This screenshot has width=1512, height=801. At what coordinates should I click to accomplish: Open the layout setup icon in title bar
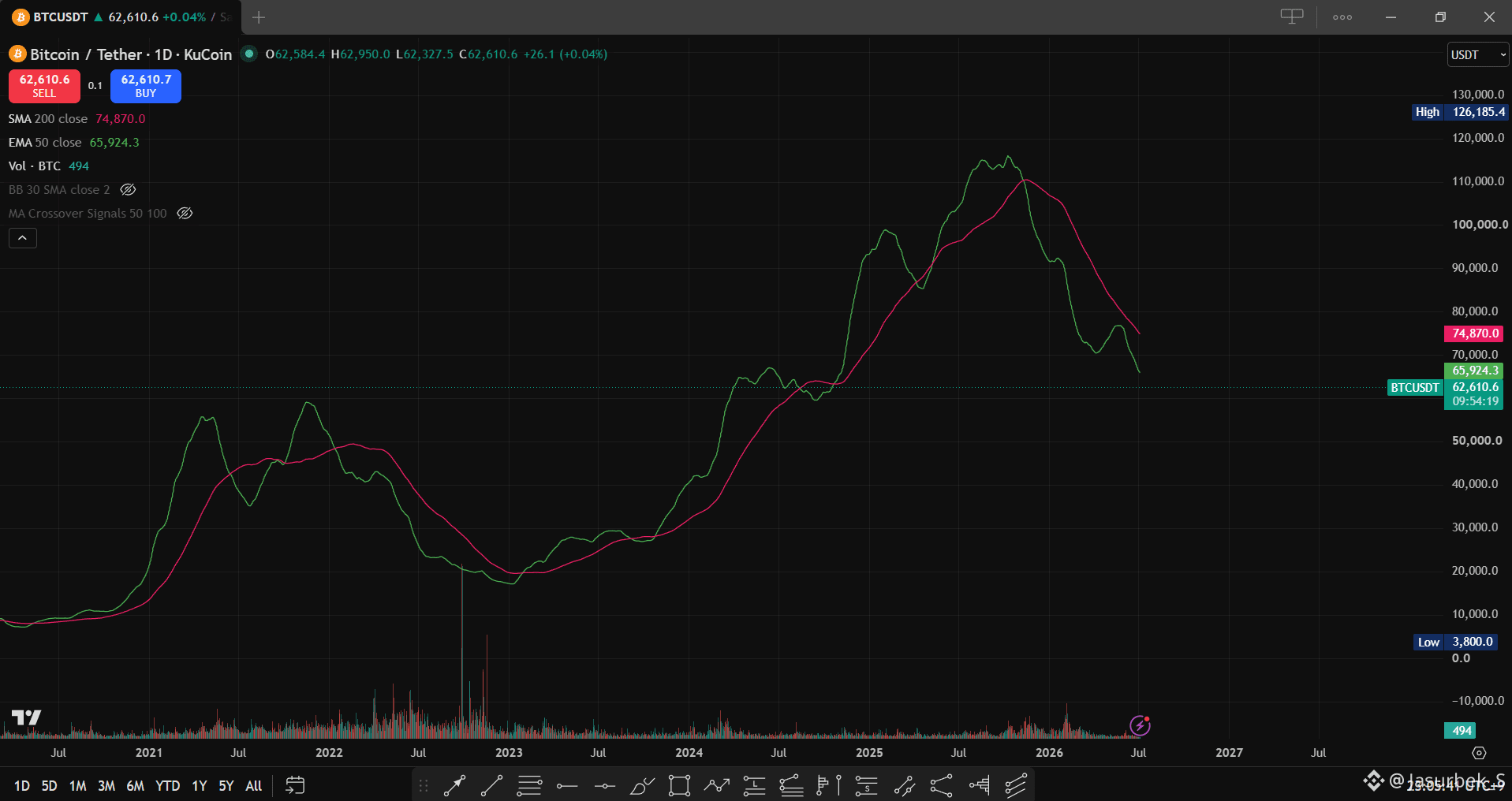point(1291,17)
